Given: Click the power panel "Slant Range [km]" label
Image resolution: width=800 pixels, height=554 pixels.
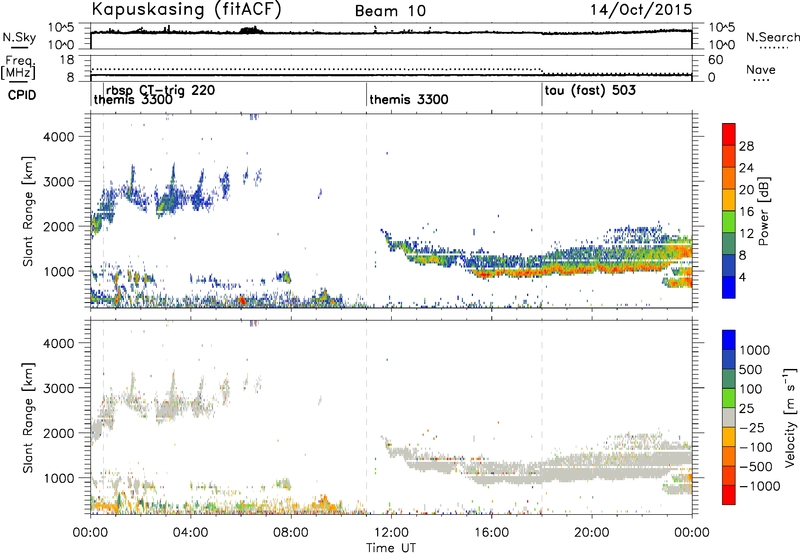Looking at the screenshot, I should pyautogui.click(x=28, y=211).
